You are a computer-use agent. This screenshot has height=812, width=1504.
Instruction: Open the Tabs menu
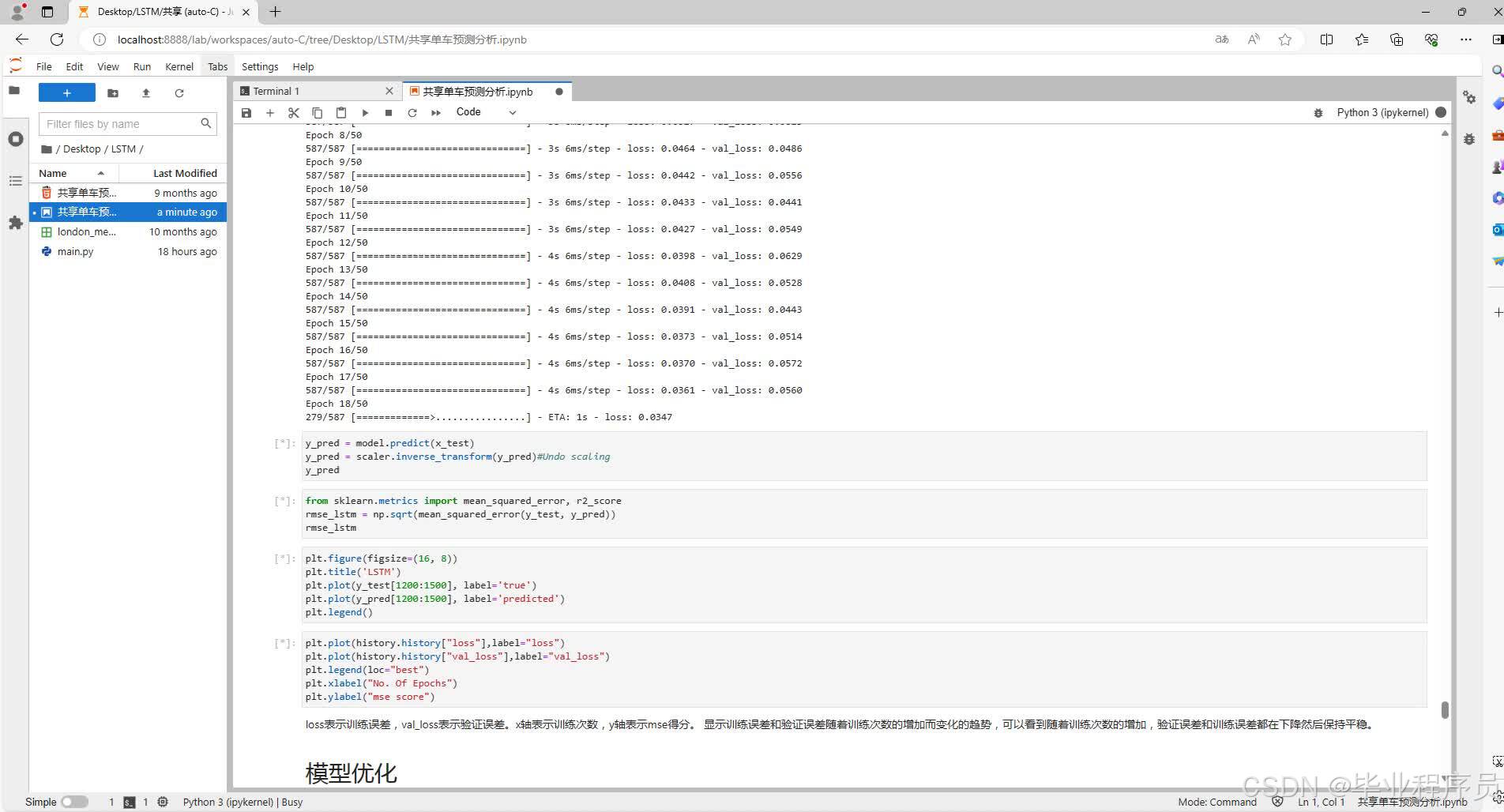[x=218, y=66]
